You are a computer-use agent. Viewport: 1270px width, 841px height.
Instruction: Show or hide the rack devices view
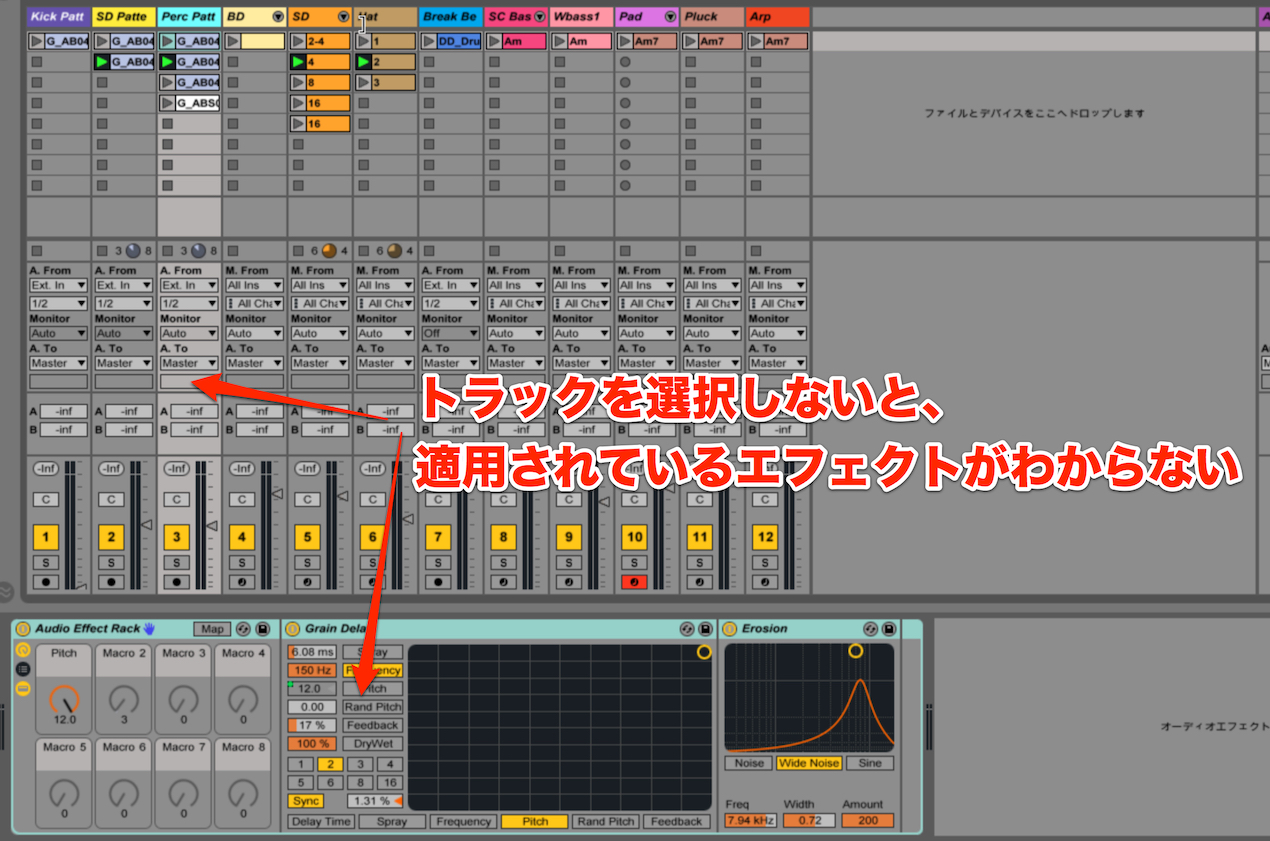pyautogui.click(x=22, y=688)
